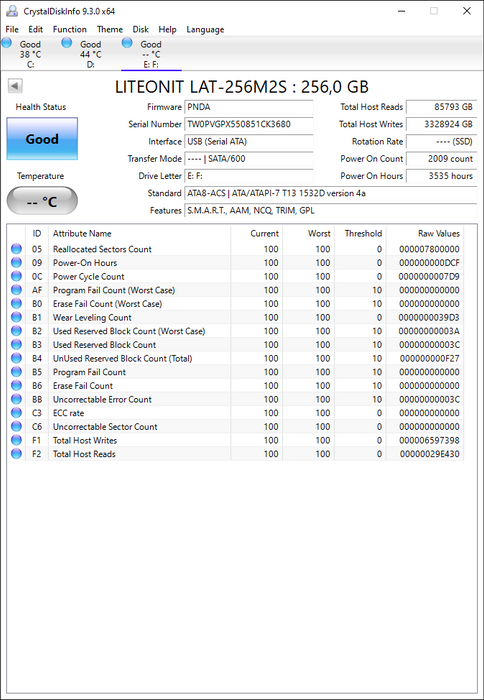This screenshot has width=484, height=700.
Task: Click the Serial Number field
Action: pos(249,124)
